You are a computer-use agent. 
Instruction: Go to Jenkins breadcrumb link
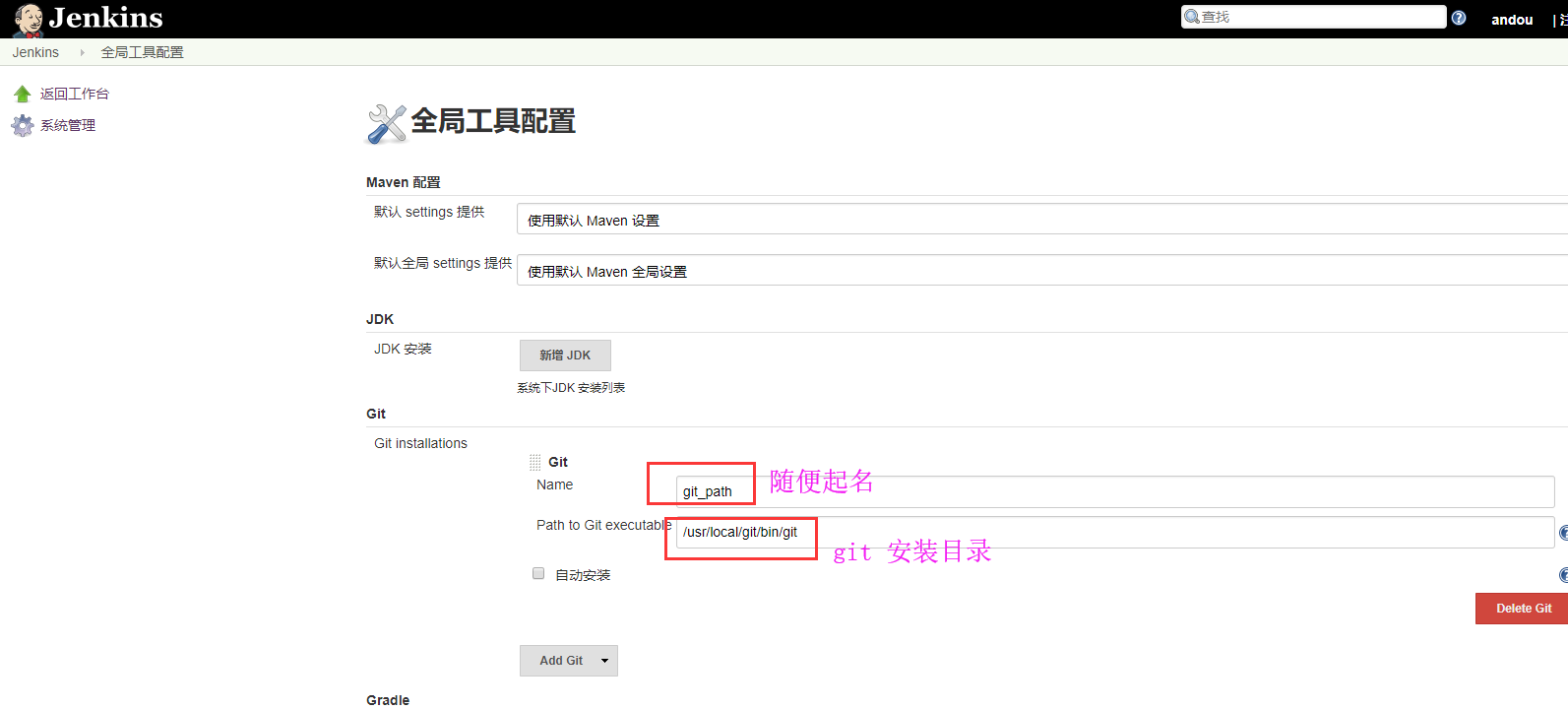(35, 52)
